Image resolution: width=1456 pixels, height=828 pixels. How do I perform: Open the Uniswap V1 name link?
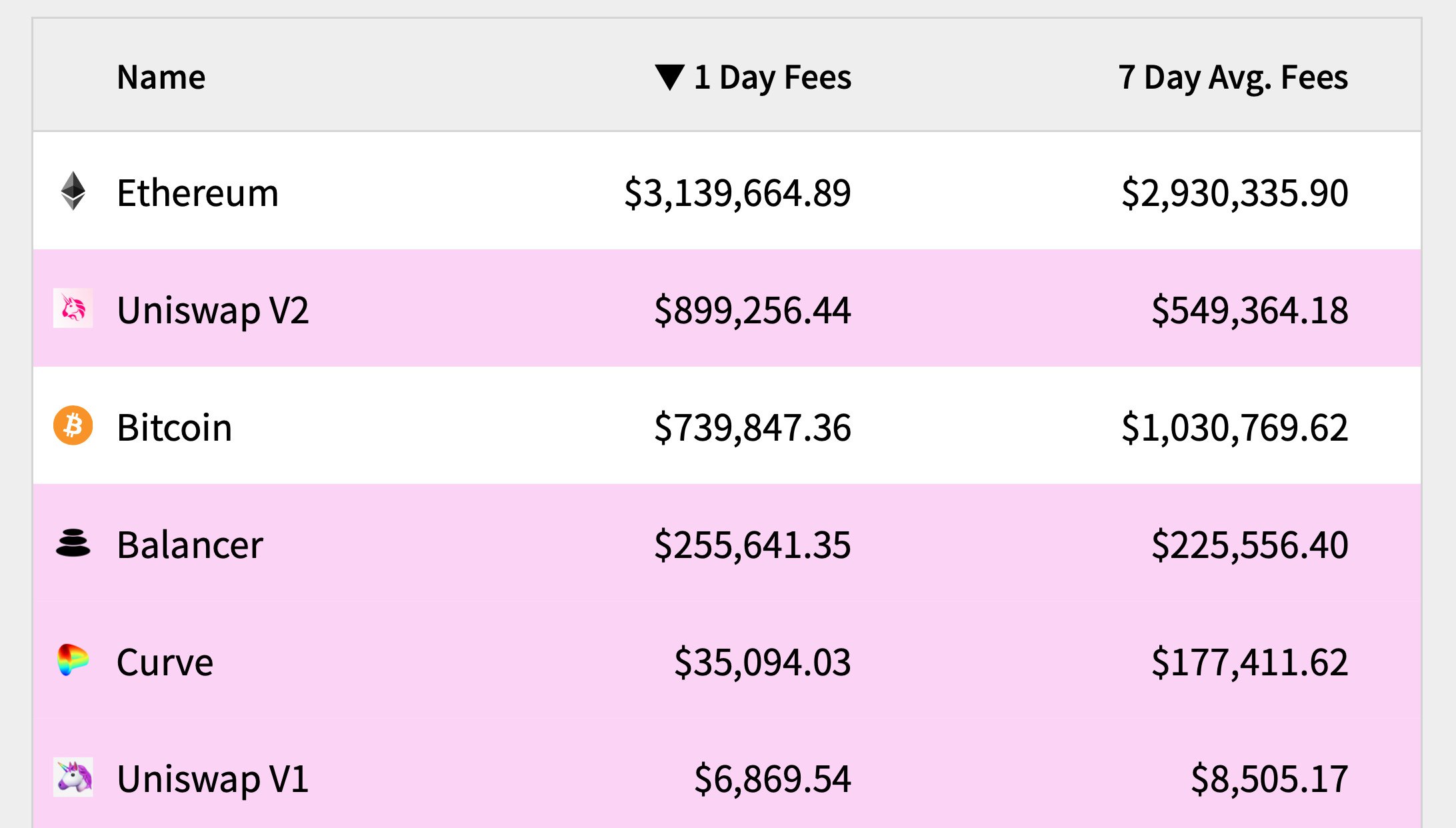click(x=213, y=779)
